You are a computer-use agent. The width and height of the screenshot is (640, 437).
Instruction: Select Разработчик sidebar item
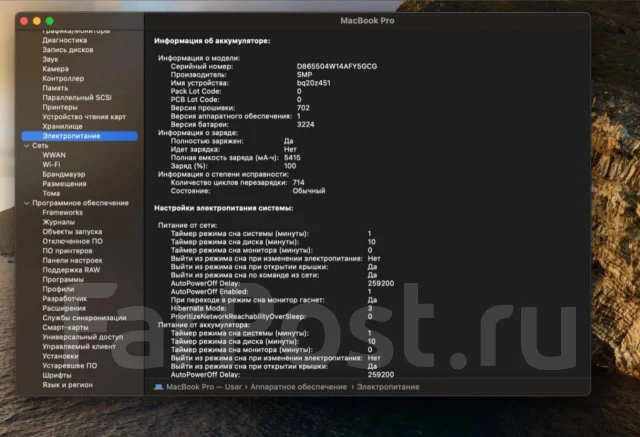tap(64, 299)
